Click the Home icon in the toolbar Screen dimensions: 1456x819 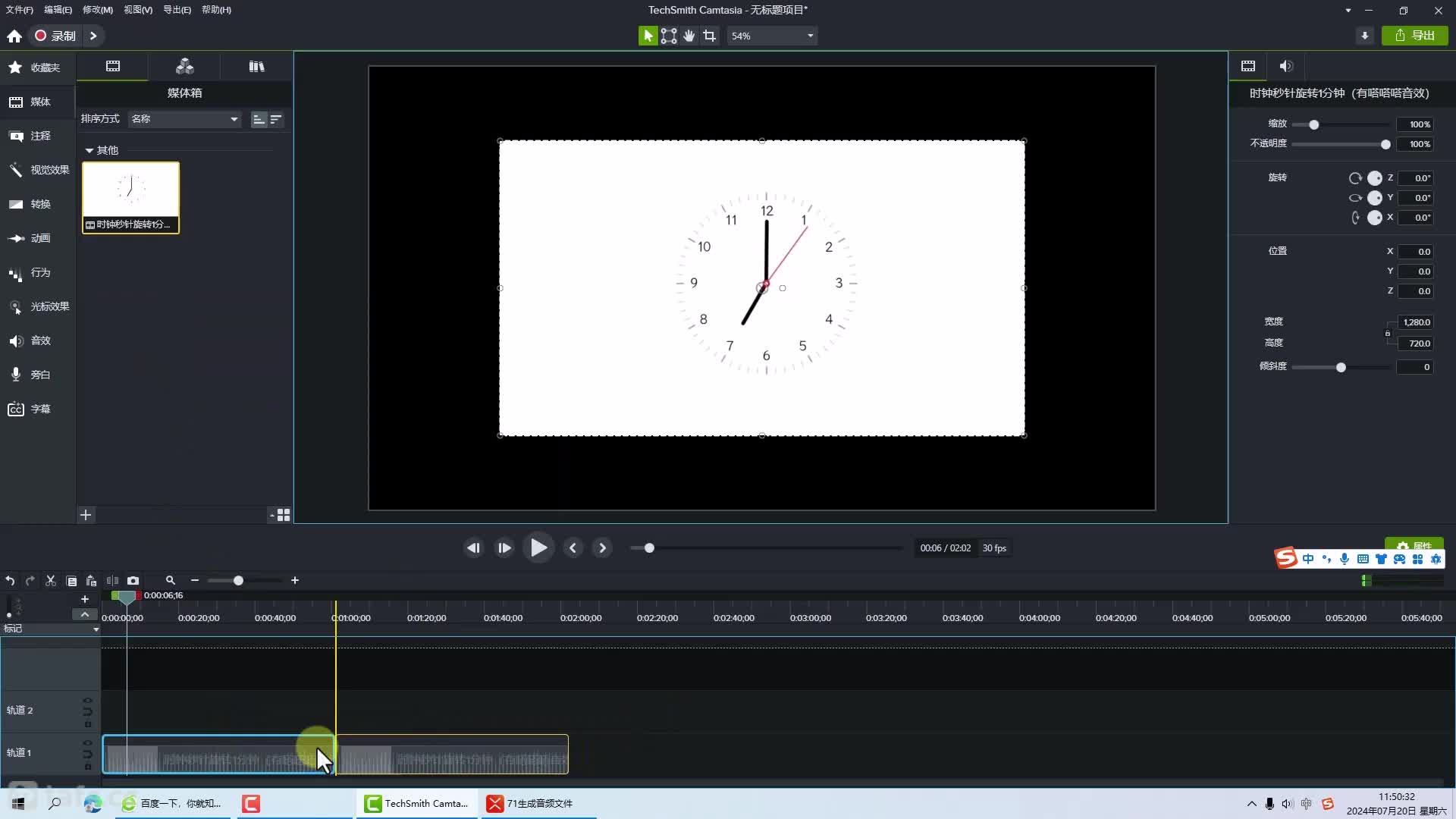tap(14, 36)
